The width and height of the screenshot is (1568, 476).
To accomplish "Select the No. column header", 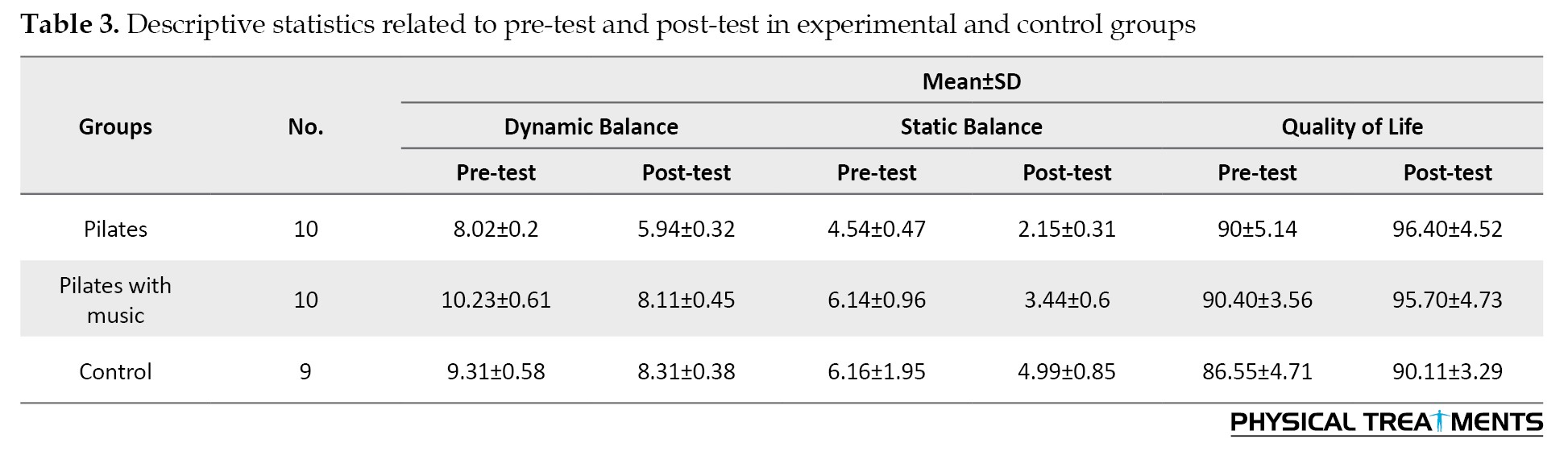I will 305,126.
